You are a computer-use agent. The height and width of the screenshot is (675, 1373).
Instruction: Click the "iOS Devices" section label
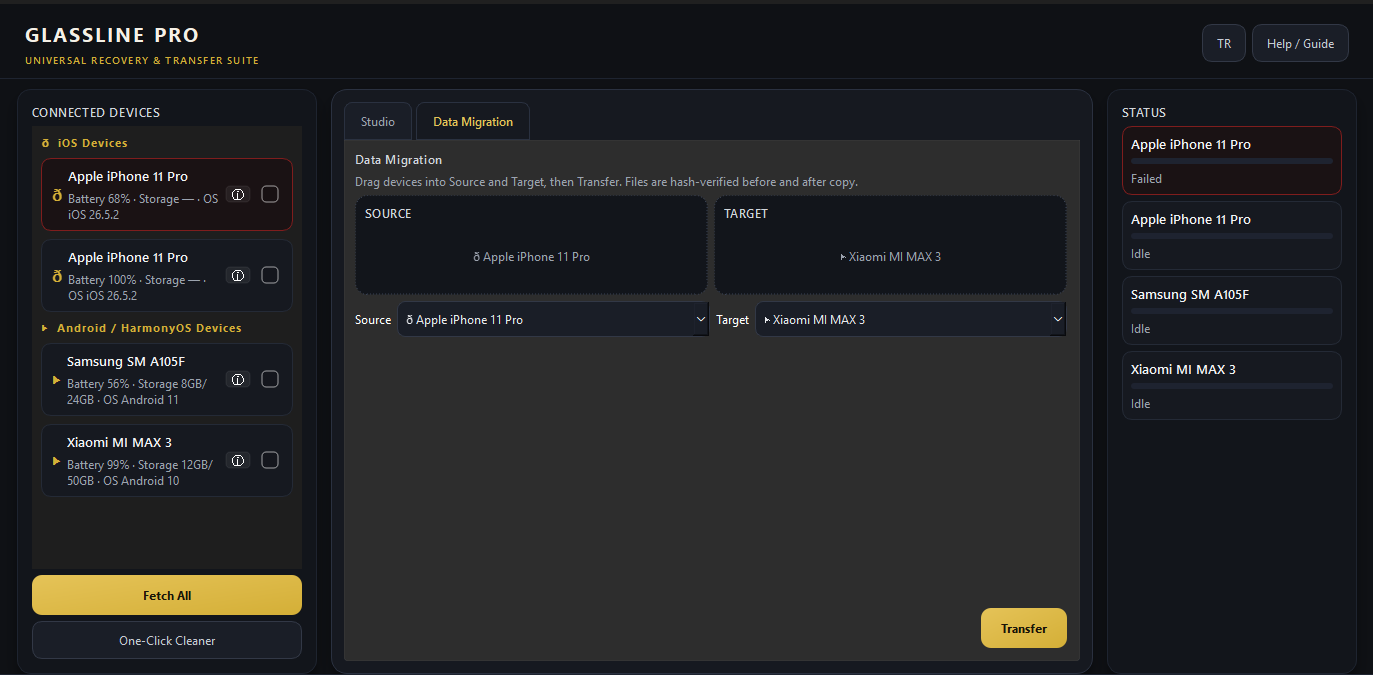click(93, 143)
